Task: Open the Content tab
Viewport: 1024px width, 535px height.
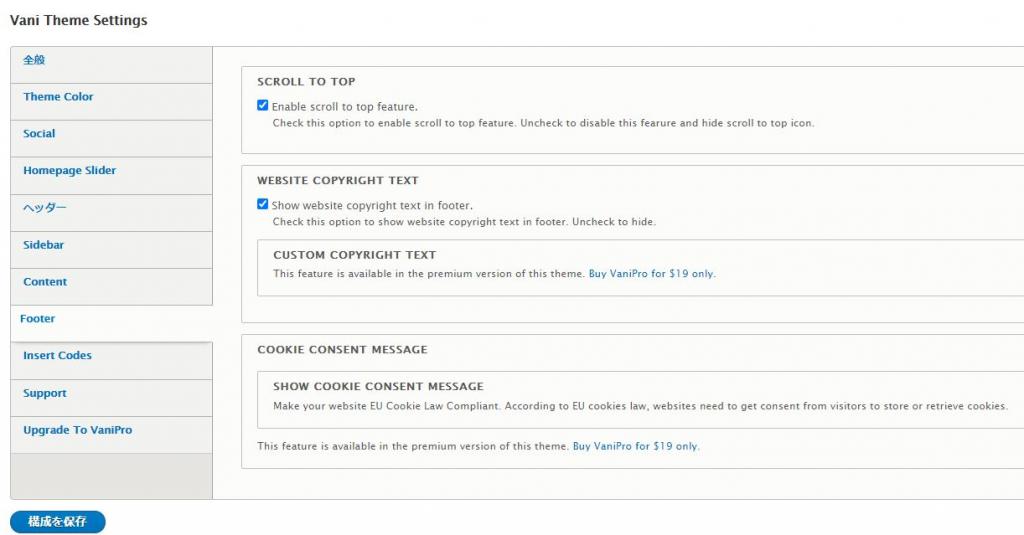Action: (111, 286)
